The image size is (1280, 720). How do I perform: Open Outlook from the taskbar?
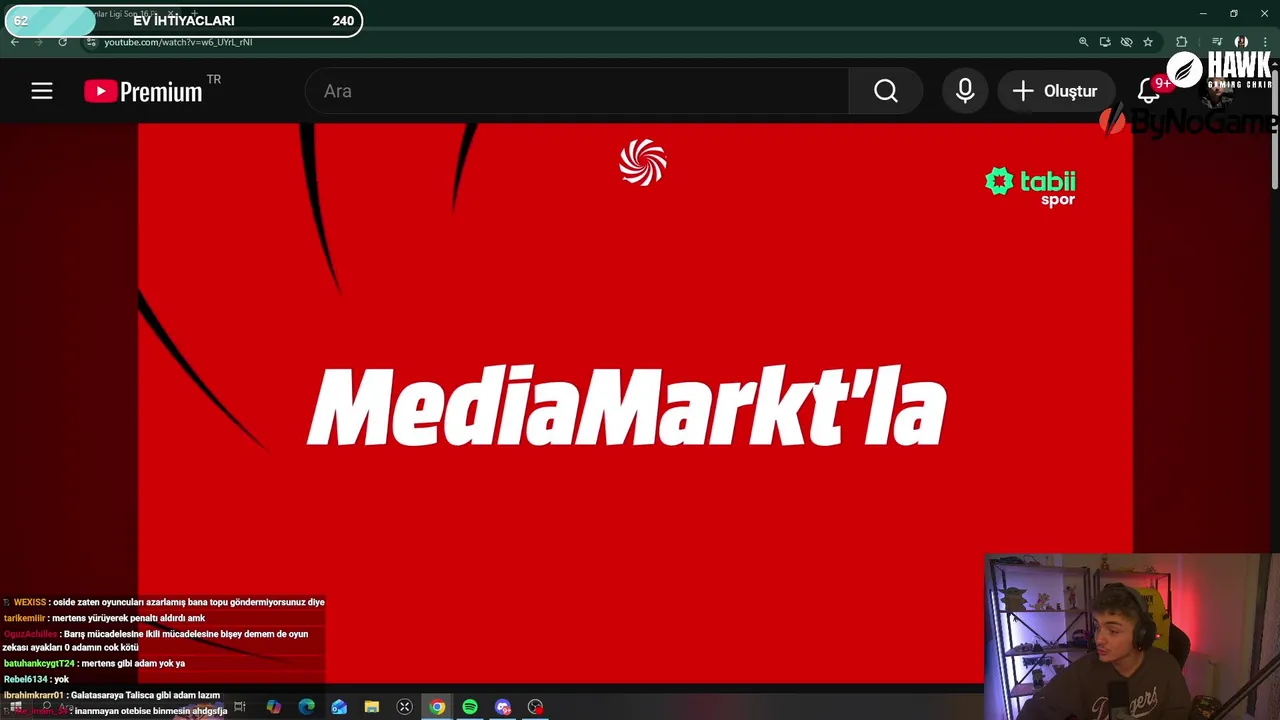[x=339, y=707]
